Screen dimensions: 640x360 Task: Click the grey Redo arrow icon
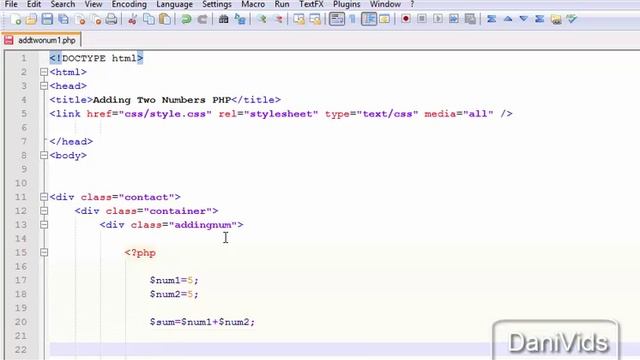tap(202, 19)
